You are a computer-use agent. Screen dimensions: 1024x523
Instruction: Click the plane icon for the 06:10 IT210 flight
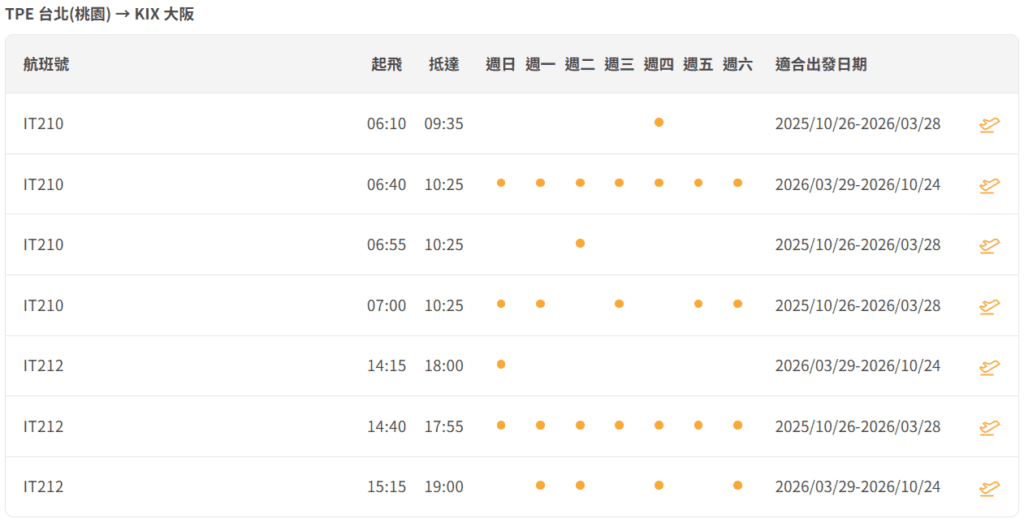(988, 124)
